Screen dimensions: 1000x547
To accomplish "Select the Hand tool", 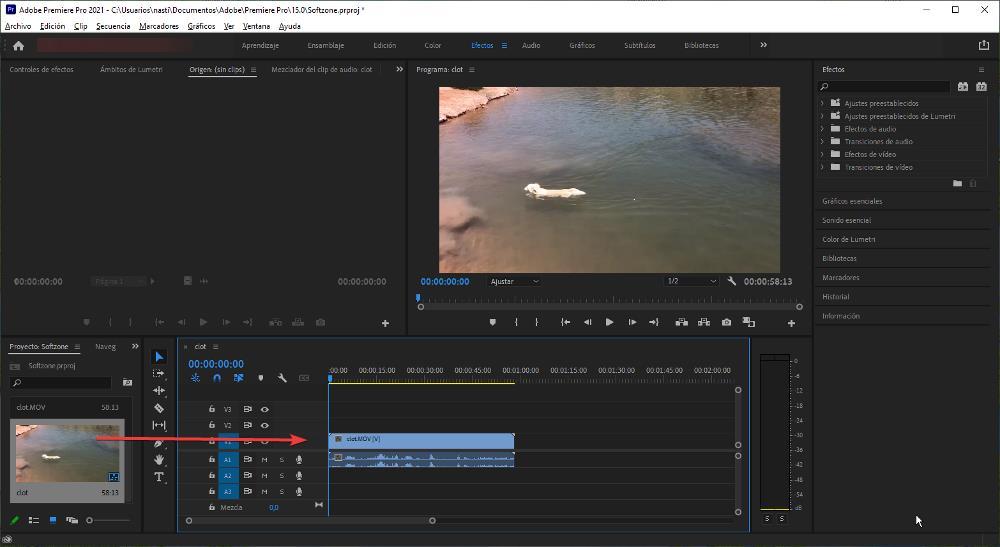I will pyautogui.click(x=159, y=460).
